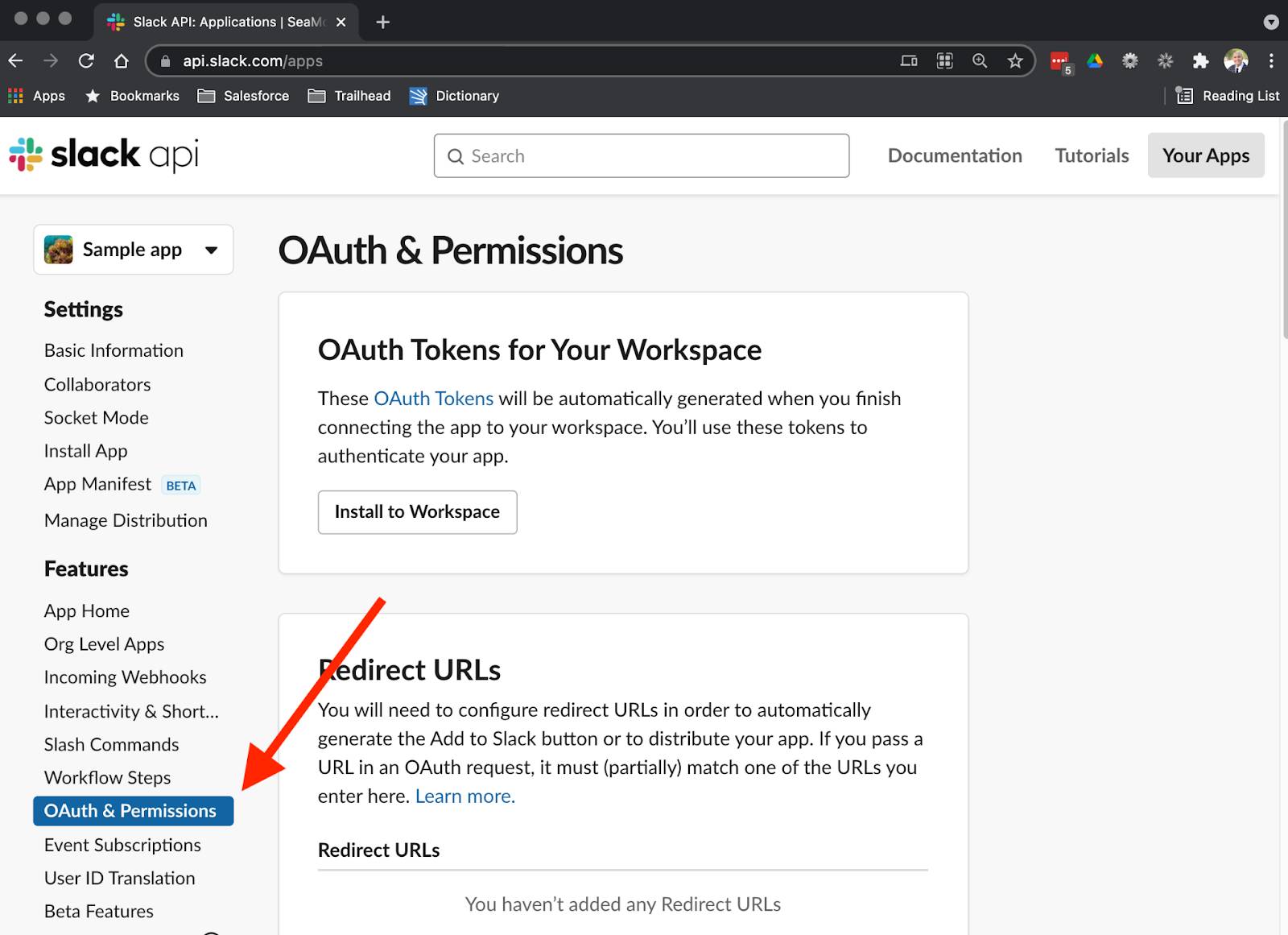Open Org Level Apps feature
The width and height of the screenshot is (1288, 935).
coord(104,644)
